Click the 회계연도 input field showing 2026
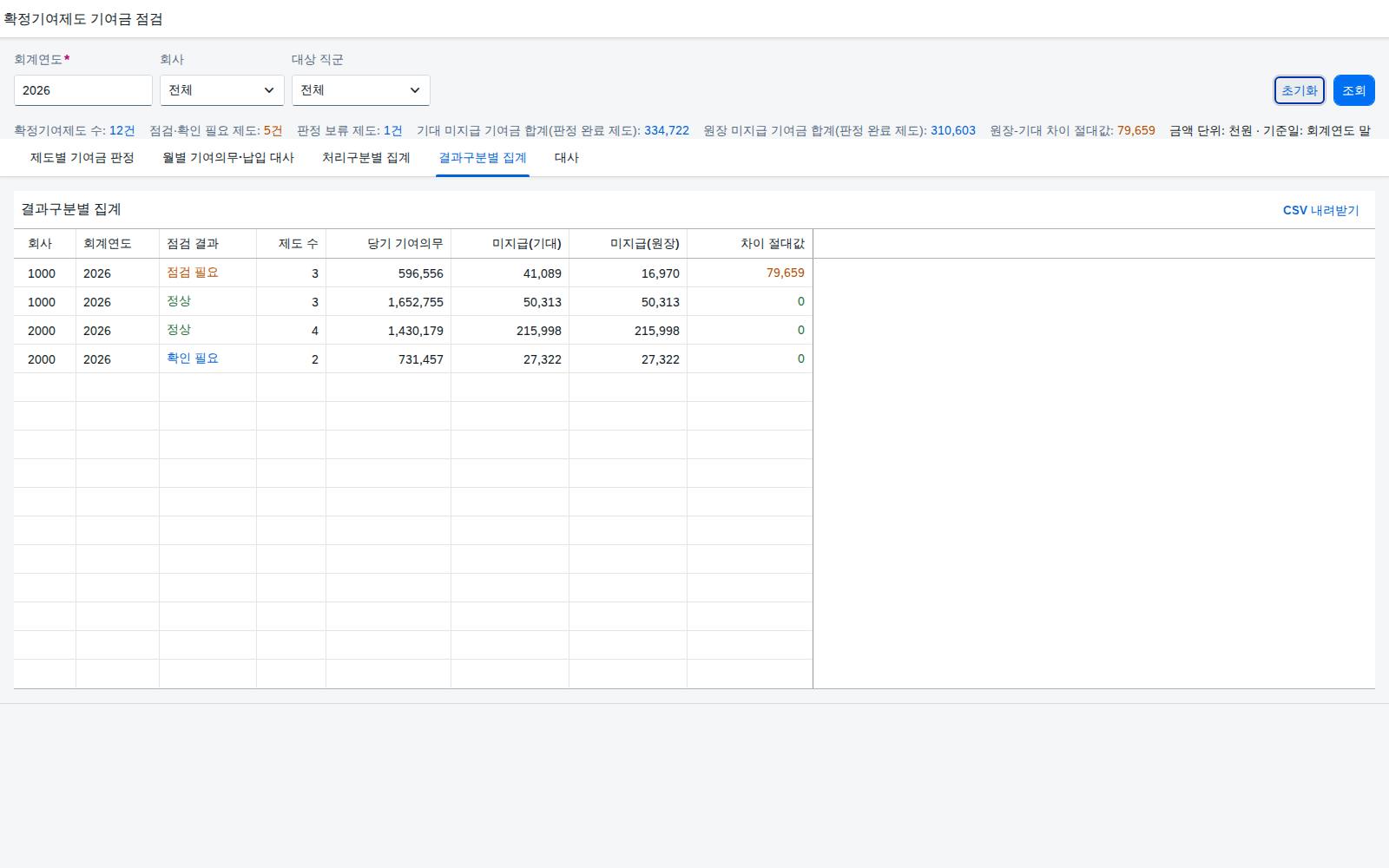The height and width of the screenshot is (868, 1389). [83, 90]
